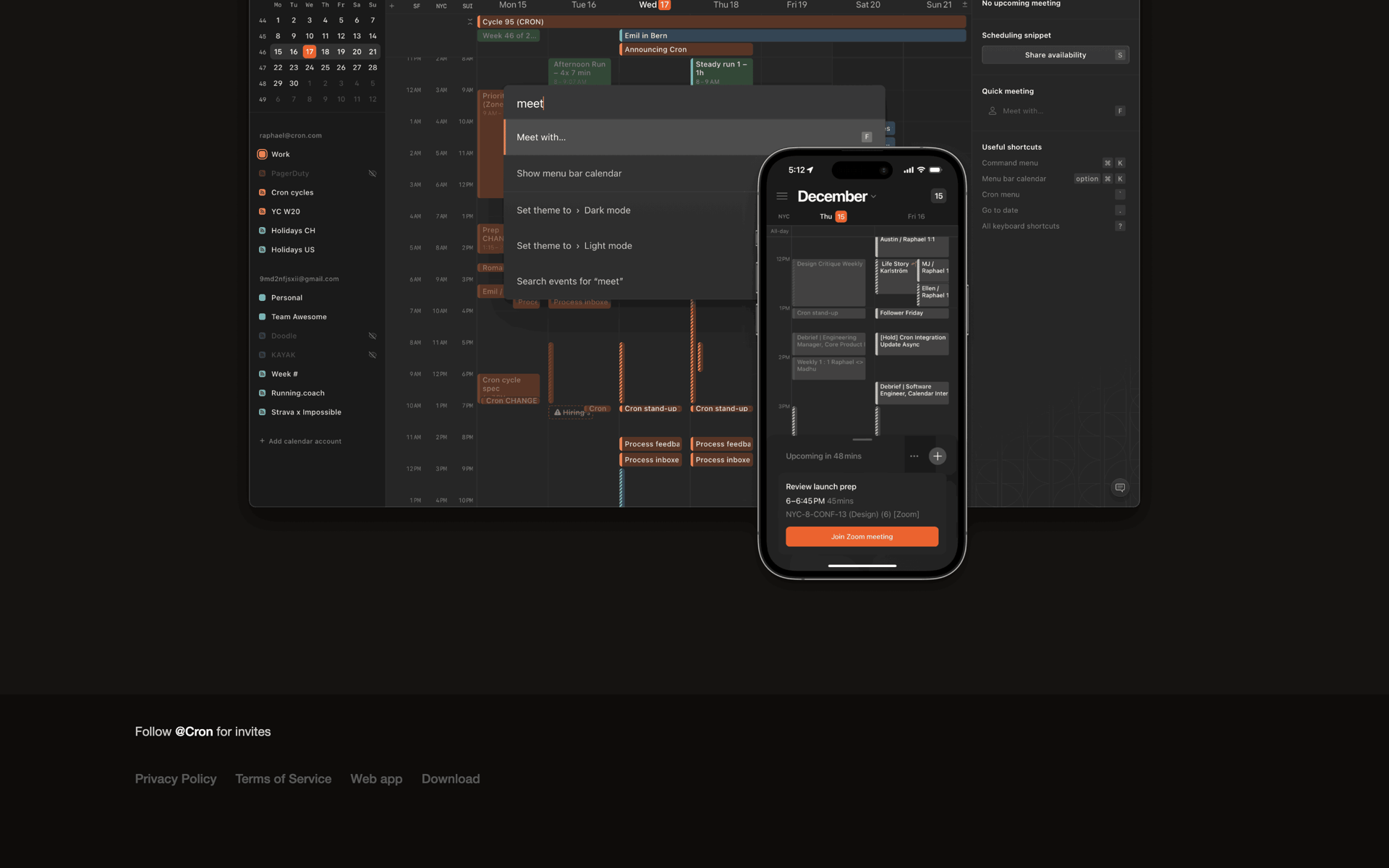Open the feedback chat bubble icon
This screenshot has height=868, width=1389.
1120,488
